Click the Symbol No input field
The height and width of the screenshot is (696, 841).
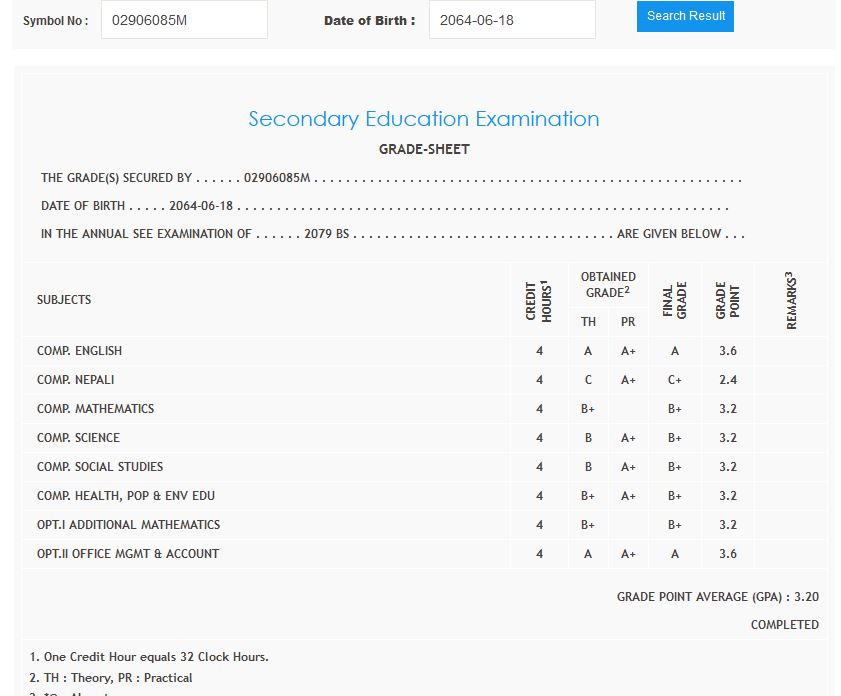[x=184, y=20]
